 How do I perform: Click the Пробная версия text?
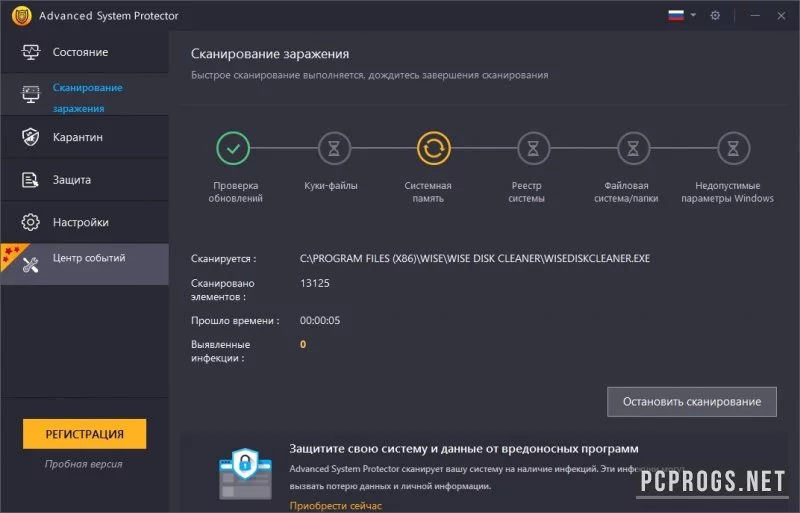coord(84,464)
